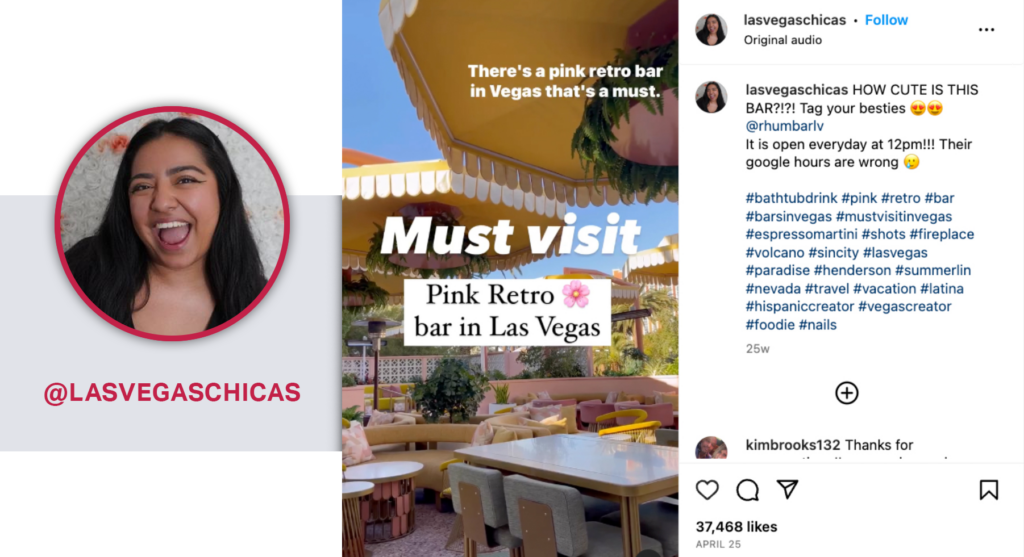Screen dimensions: 1024x557
Task: Click the Must visit reel video
Action: [510, 278]
